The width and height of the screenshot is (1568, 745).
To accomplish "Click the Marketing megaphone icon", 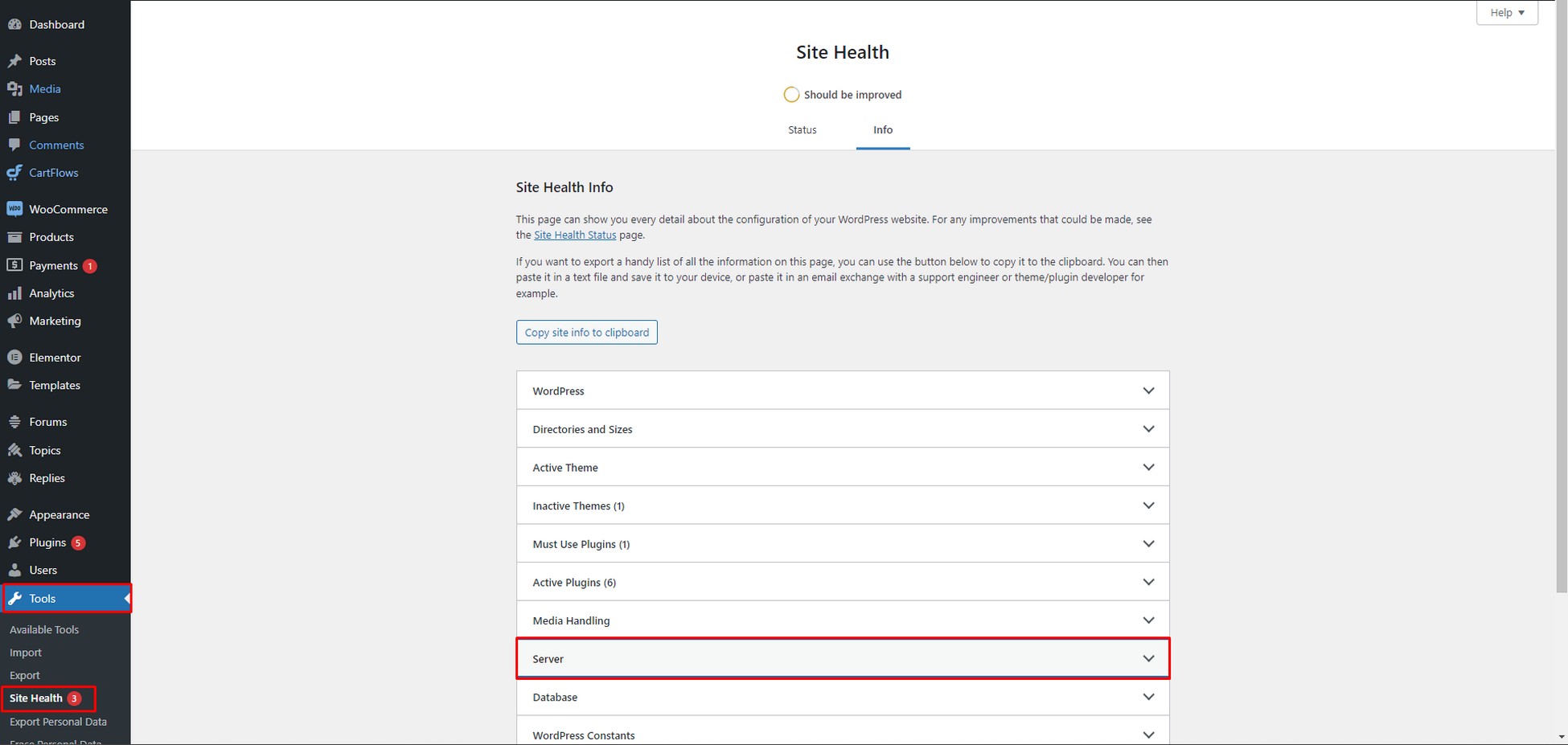I will pos(14,321).
